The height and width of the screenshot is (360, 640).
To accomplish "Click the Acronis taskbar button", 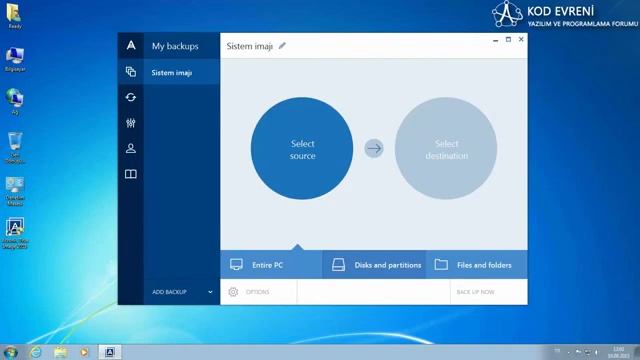I will point(110,352).
